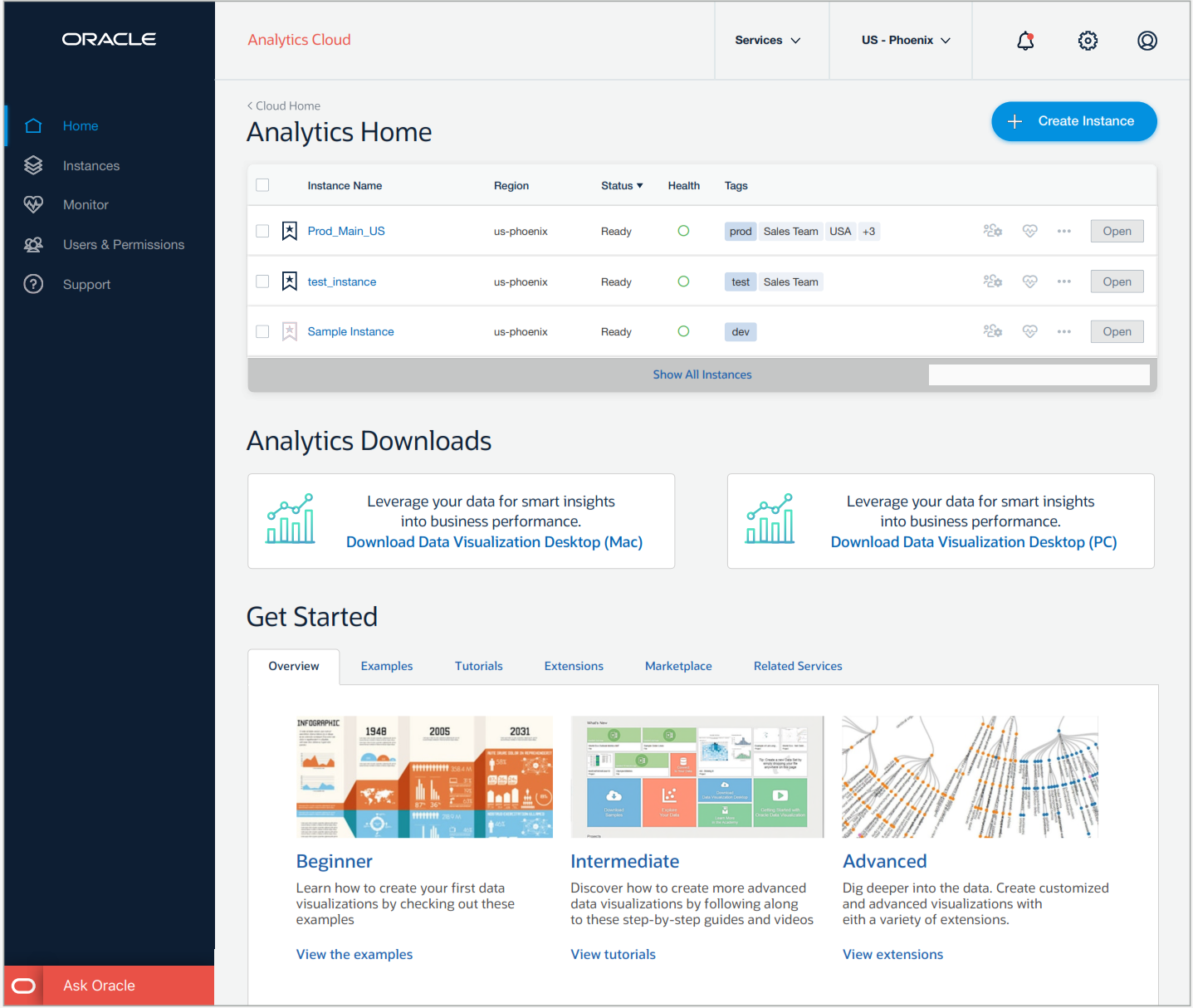This screenshot has height=1008, width=1193.
Task: Click the +3 additional tags badge
Action: 868,232
